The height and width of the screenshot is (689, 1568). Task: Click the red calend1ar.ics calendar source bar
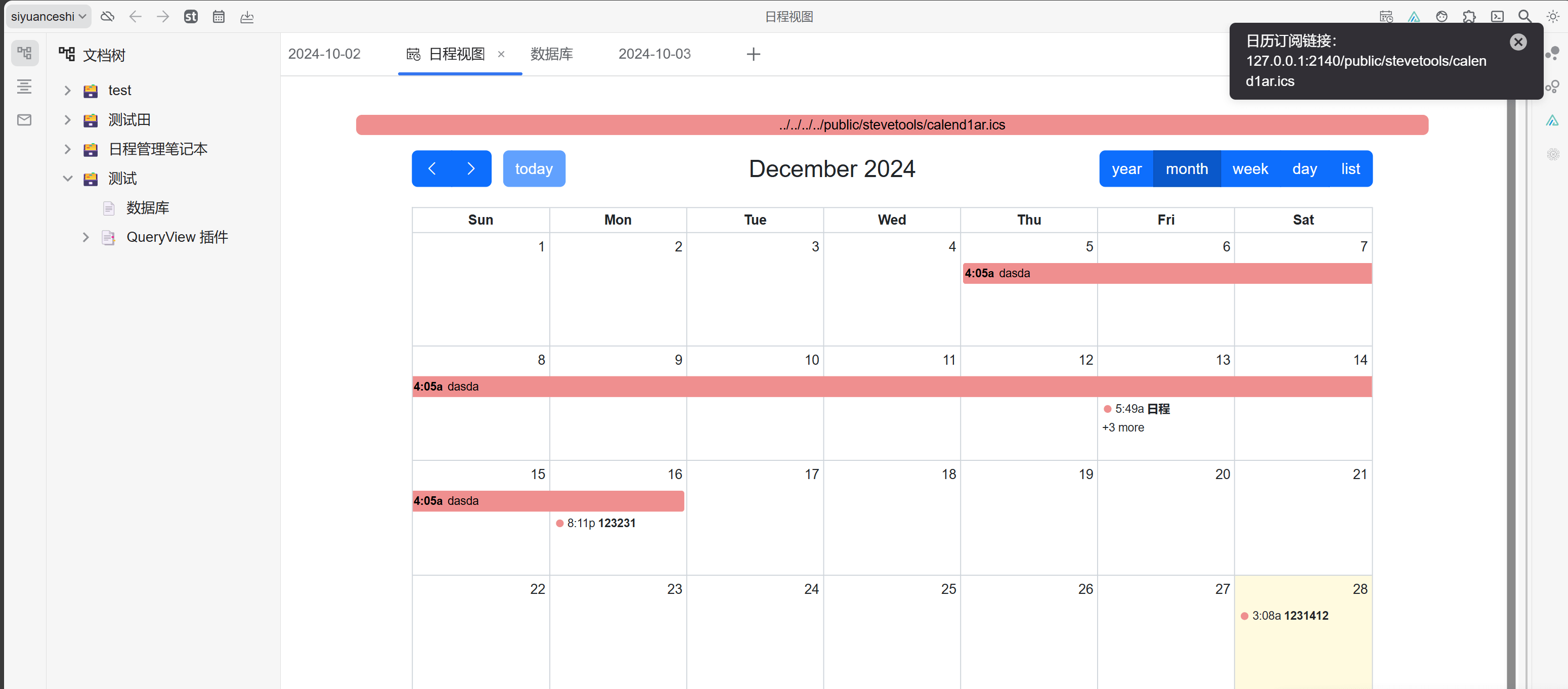pyautogui.click(x=892, y=125)
